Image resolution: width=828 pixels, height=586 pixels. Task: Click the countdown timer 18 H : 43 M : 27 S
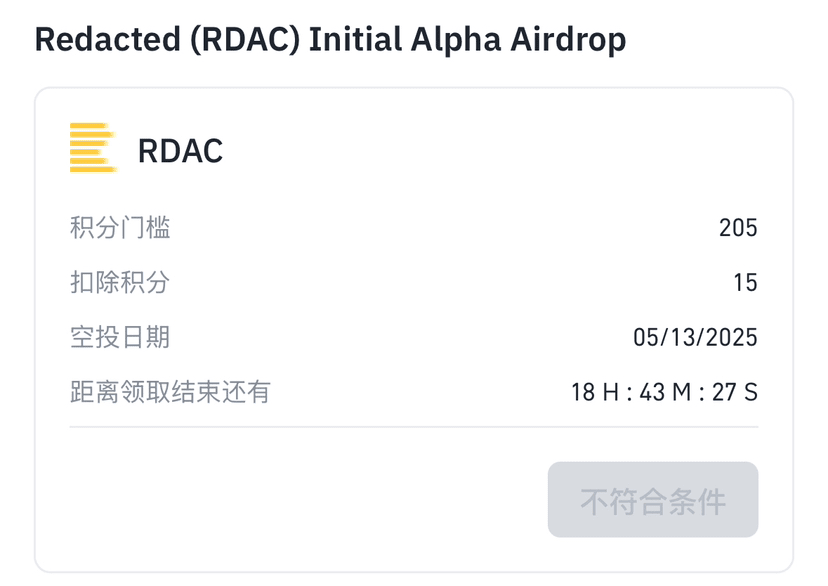pos(664,392)
